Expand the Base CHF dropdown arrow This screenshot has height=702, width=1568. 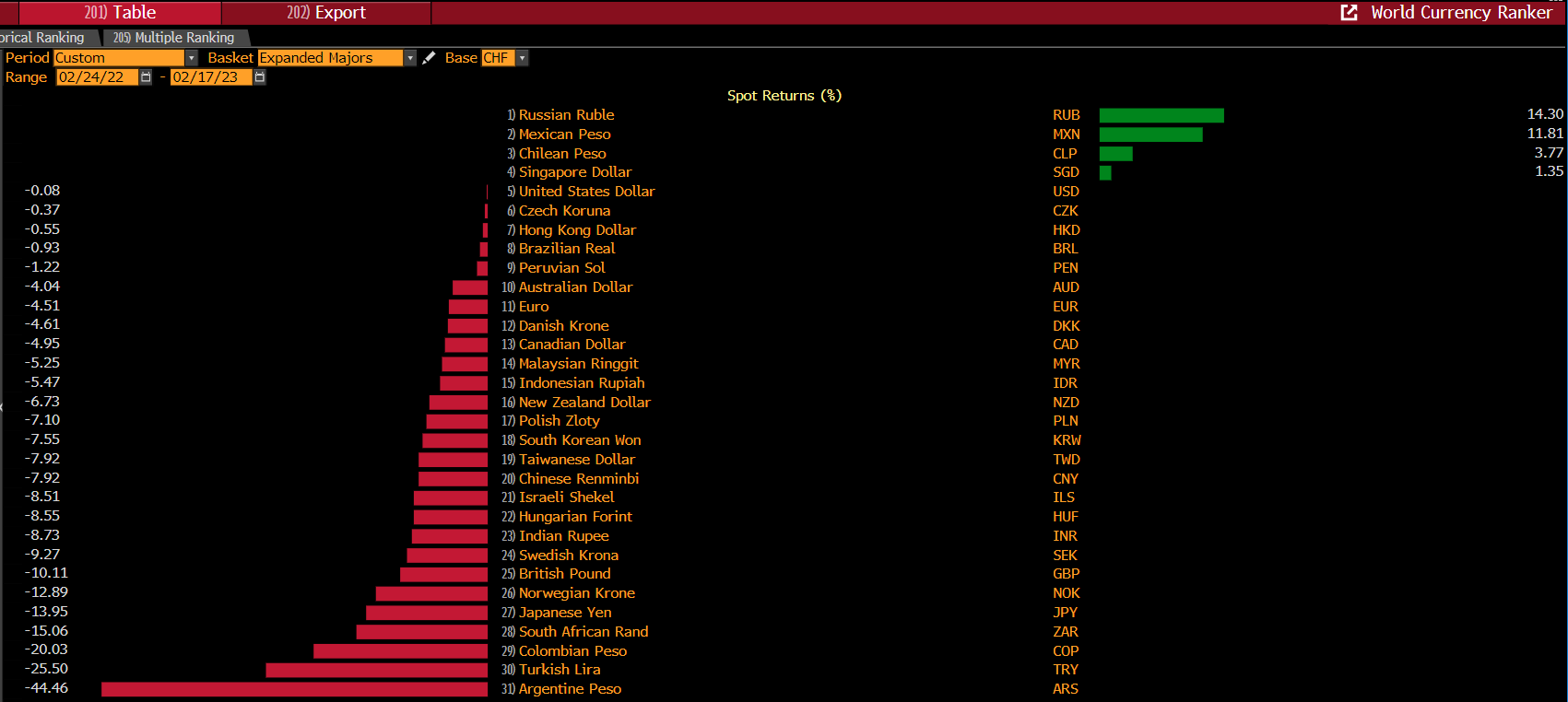(x=522, y=58)
